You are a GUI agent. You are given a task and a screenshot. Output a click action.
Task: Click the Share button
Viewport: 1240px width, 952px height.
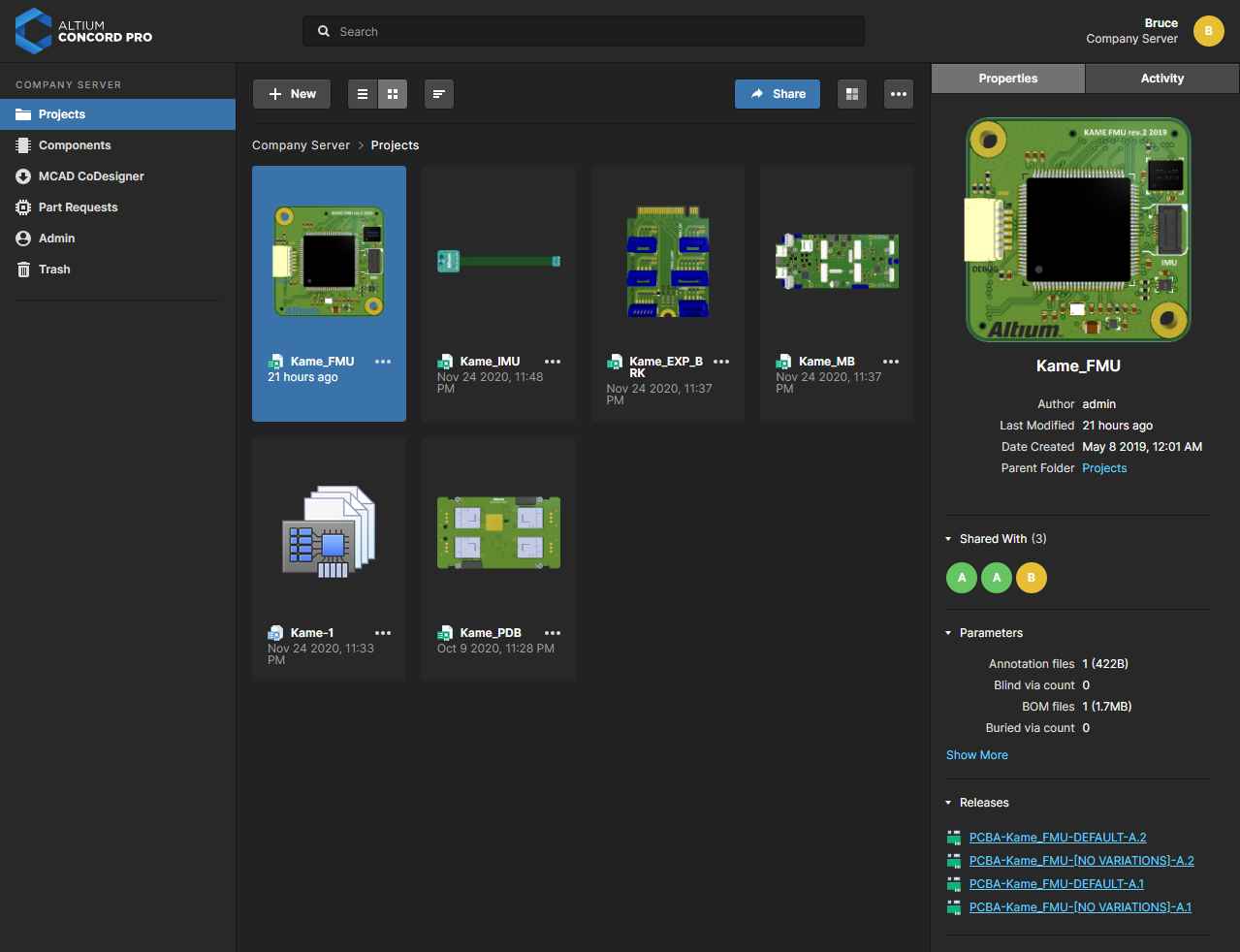tap(778, 94)
